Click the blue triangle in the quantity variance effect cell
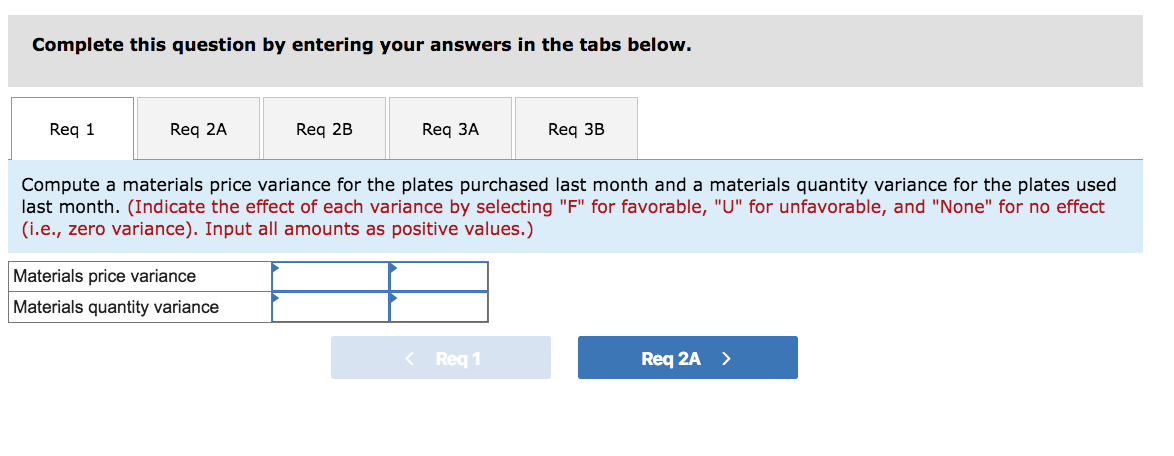This screenshot has width=1174, height=456. click(x=394, y=297)
